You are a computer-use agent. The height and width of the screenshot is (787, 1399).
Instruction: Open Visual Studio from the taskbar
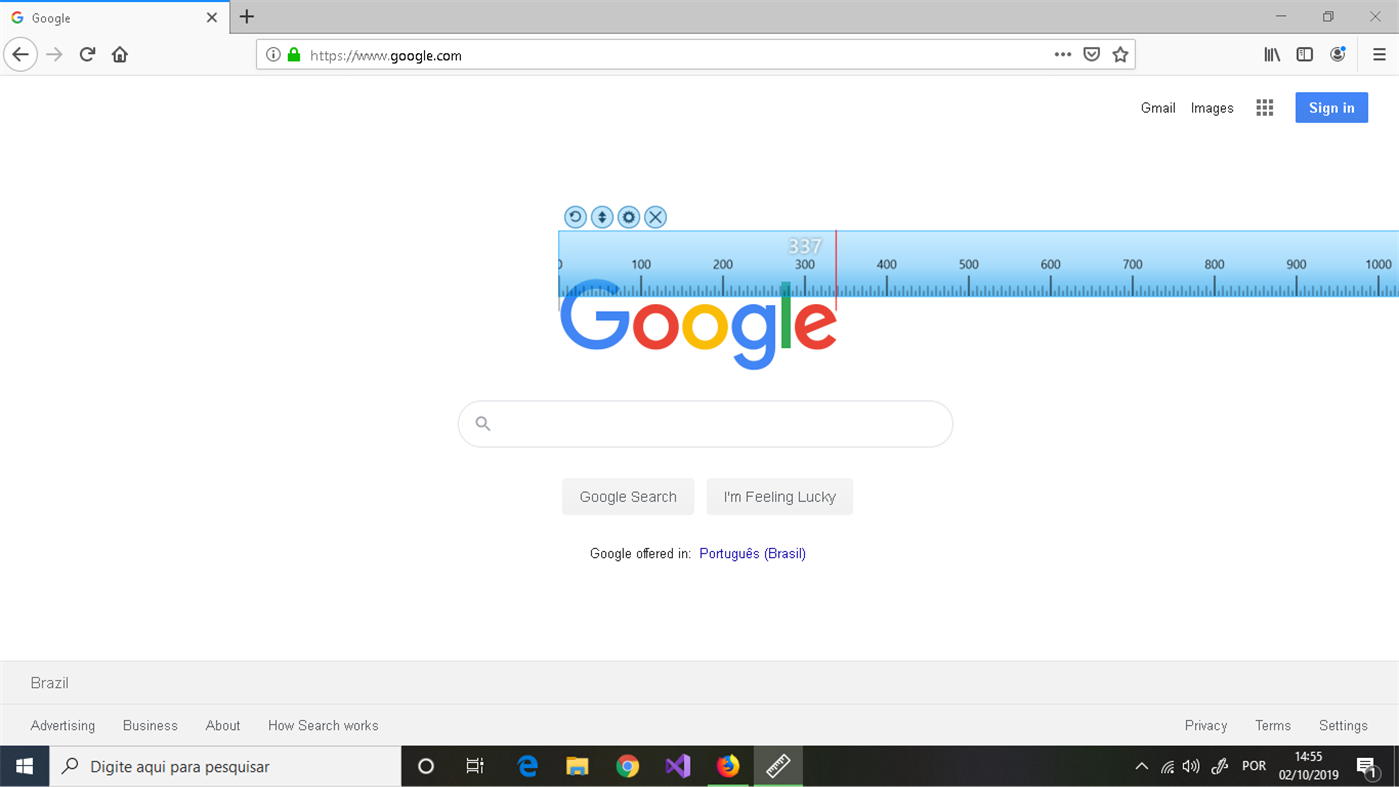click(x=678, y=766)
